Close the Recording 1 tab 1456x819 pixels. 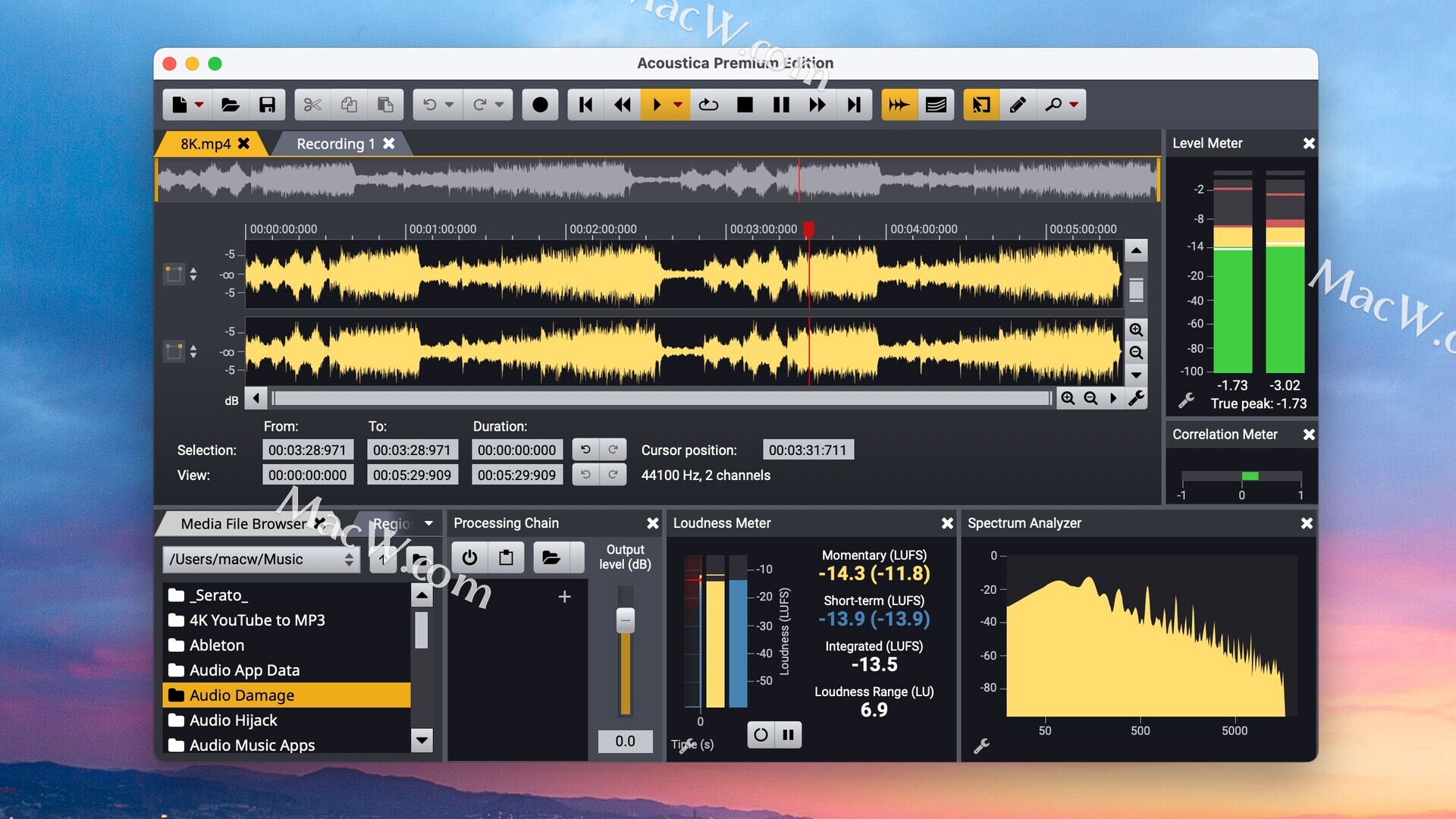click(x=389, y=143)
